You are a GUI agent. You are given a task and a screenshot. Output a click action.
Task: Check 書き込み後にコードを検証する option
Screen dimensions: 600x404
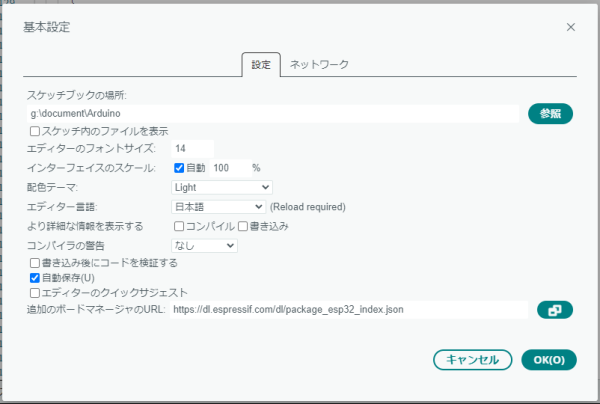(x=35, y=263)
